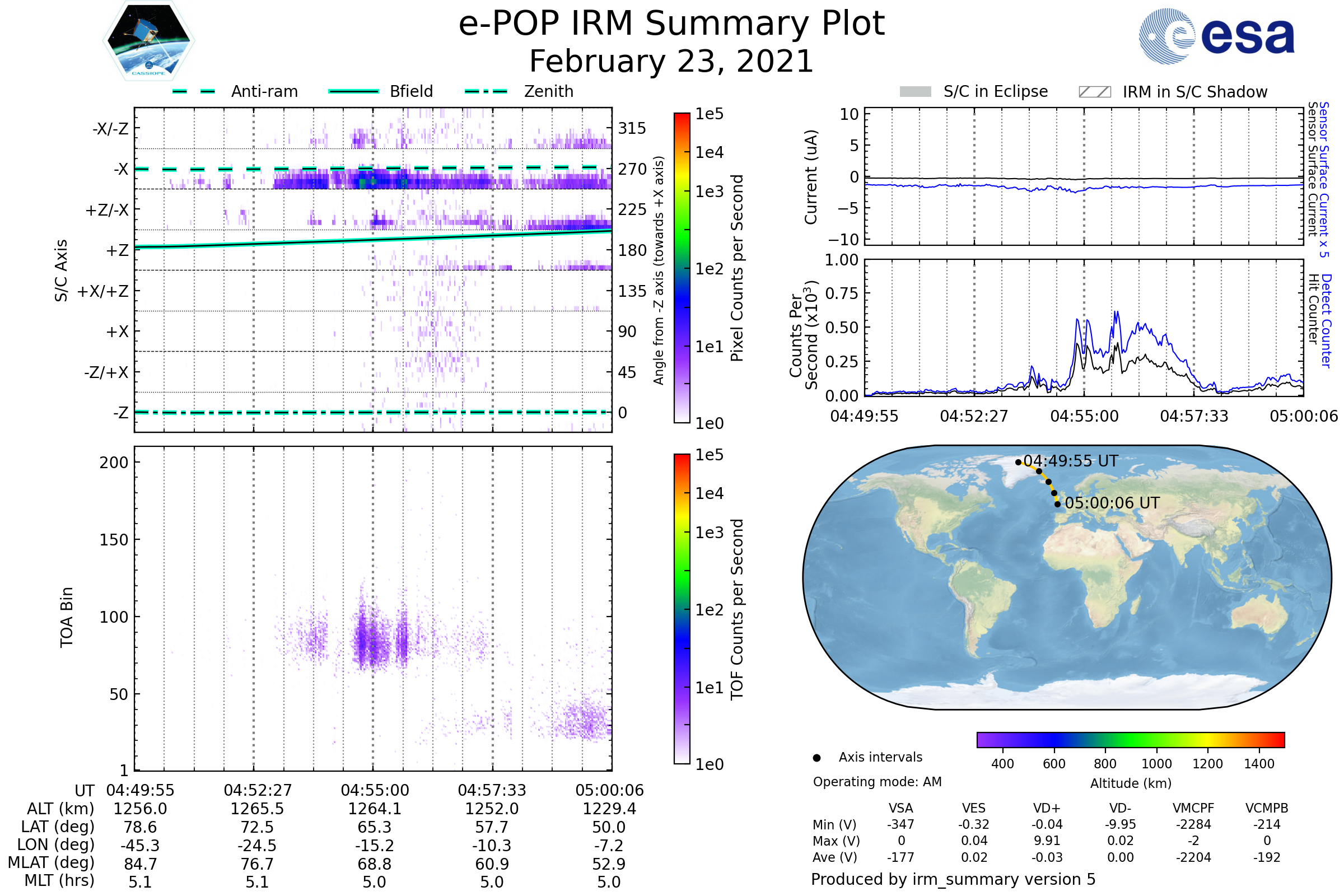Viewport: 1344px width, 896px height.
Task: Click the Zenith dash-dot legend marker
Action: pos(486,91)
